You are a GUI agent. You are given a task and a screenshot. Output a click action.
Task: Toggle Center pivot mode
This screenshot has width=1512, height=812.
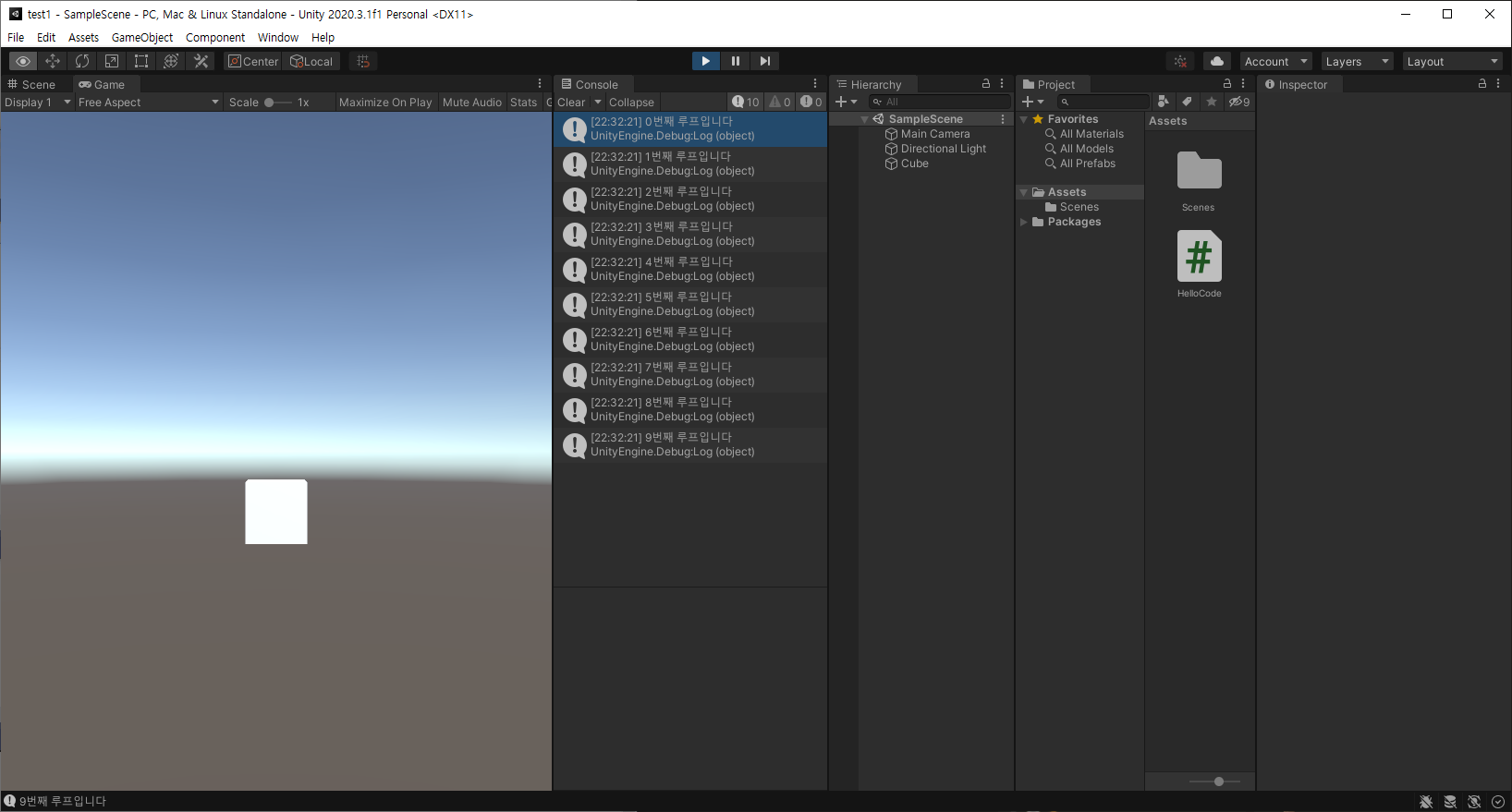click(253, 61)
